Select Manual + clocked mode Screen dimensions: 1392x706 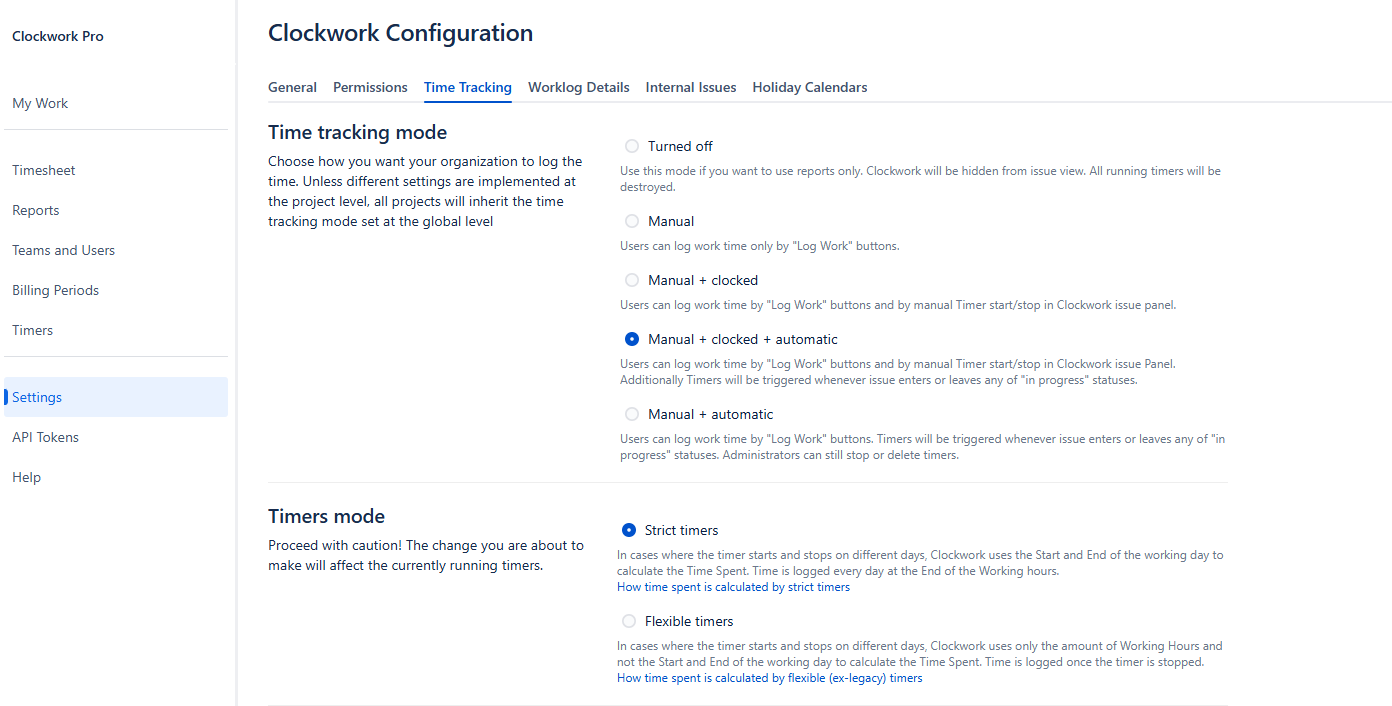(x=632, y=280)
